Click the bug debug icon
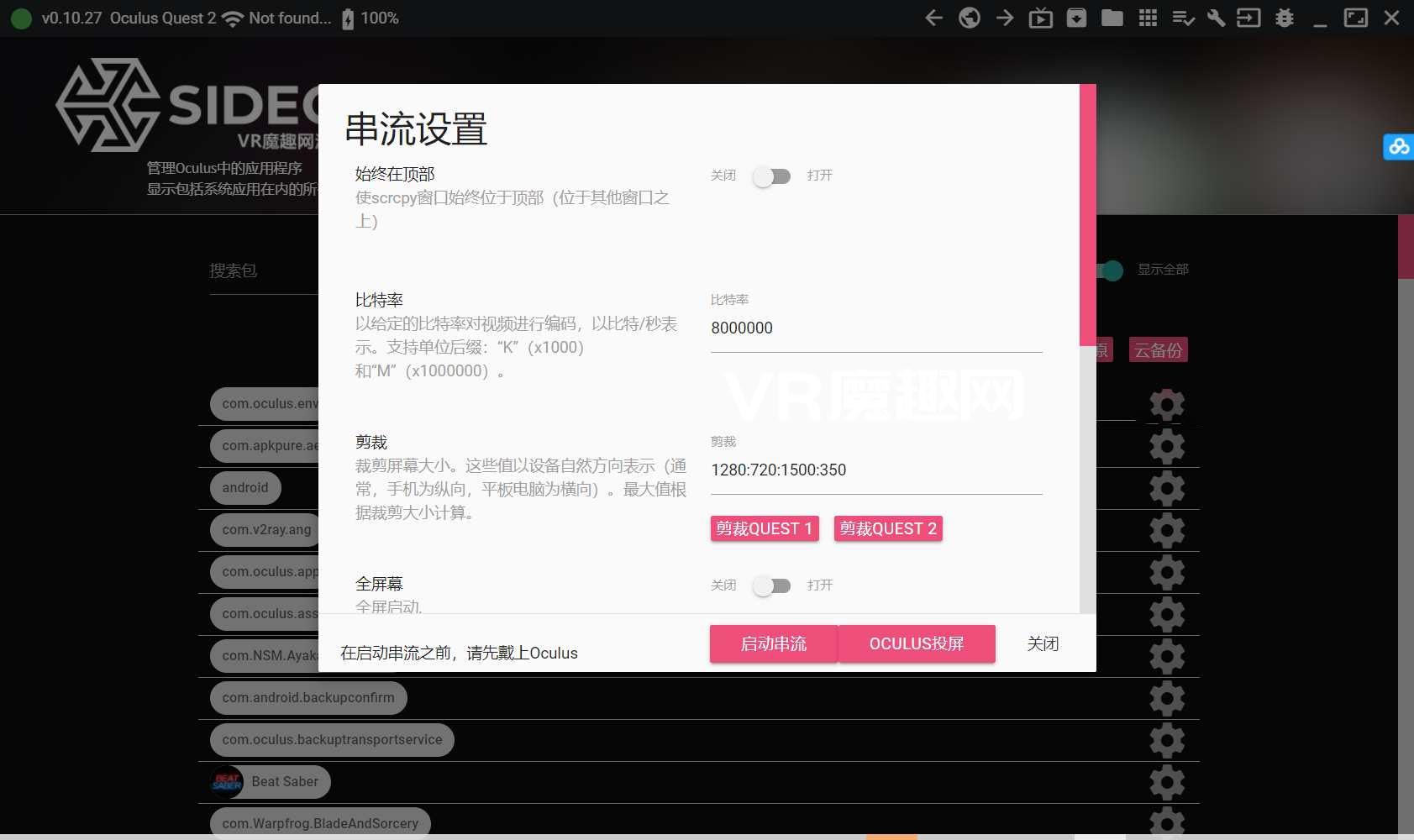Image resolution: width=1414 pixels, height=840 pixels. coord(1284,18)
